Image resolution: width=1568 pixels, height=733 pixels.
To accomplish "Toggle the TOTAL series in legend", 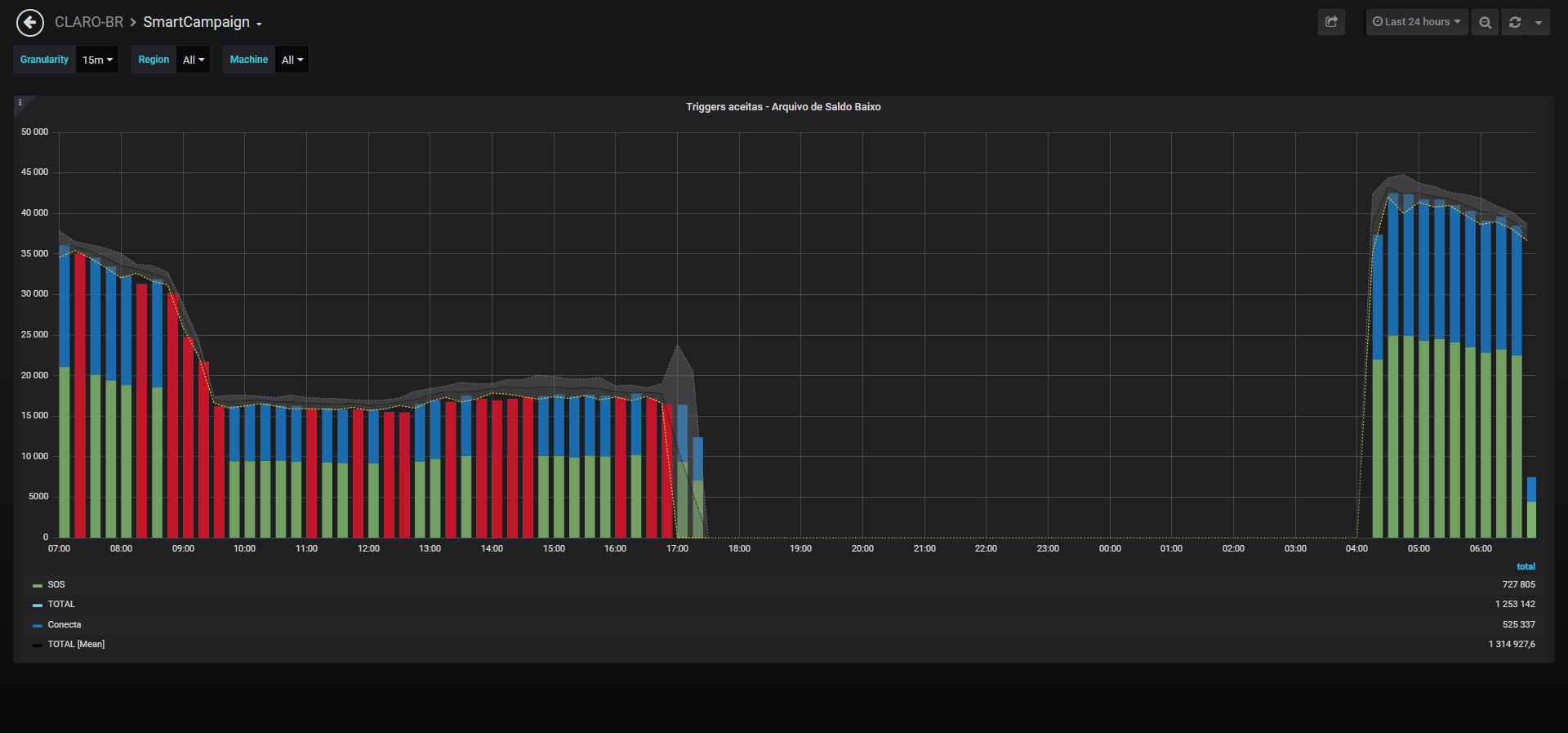I will 61,604.
